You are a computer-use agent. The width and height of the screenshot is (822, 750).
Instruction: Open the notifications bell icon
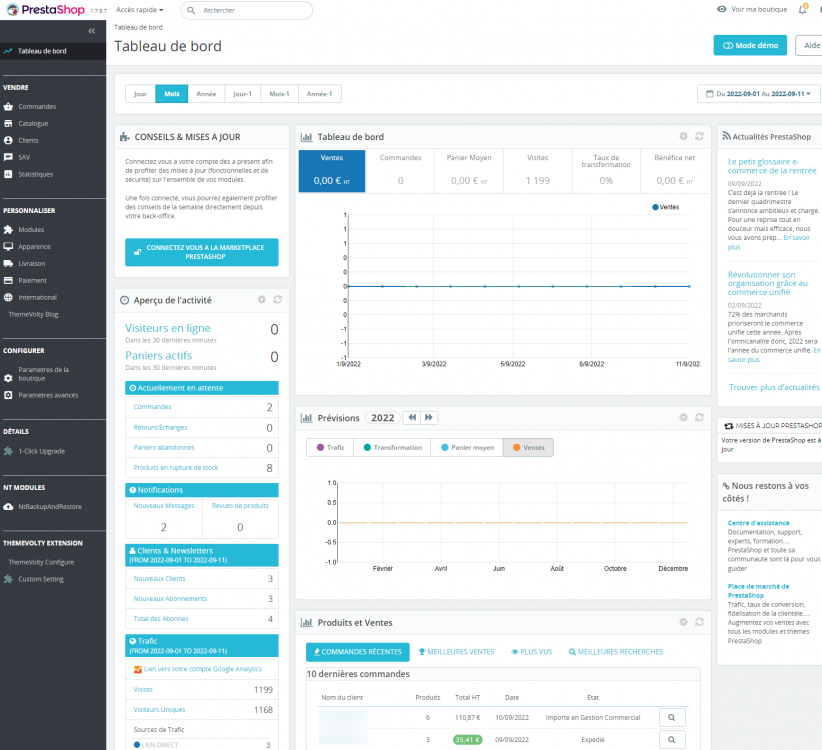[x=803, y=9]
